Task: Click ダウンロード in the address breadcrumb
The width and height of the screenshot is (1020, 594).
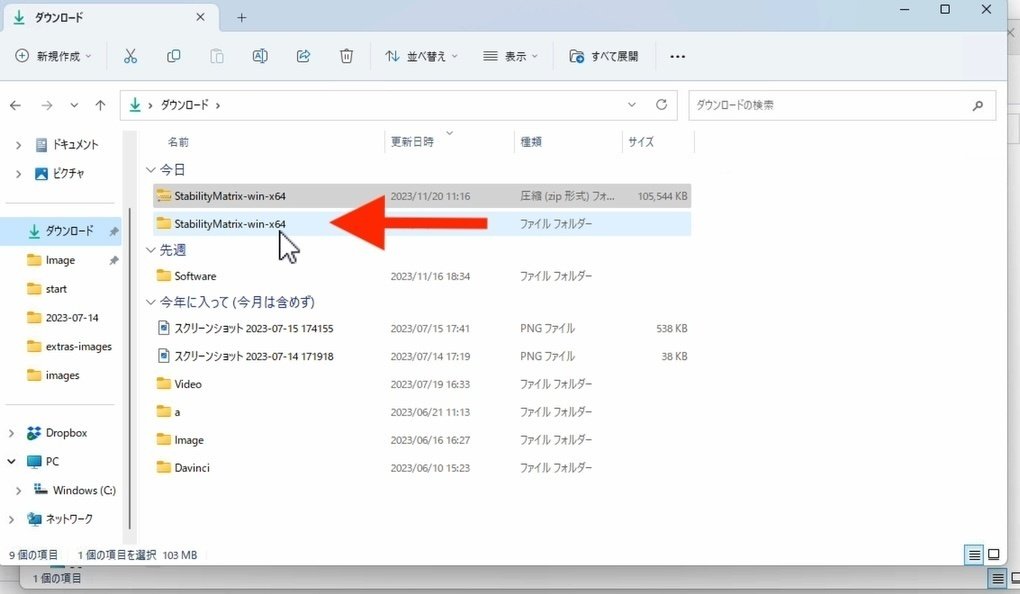Action: coord(185,105)
